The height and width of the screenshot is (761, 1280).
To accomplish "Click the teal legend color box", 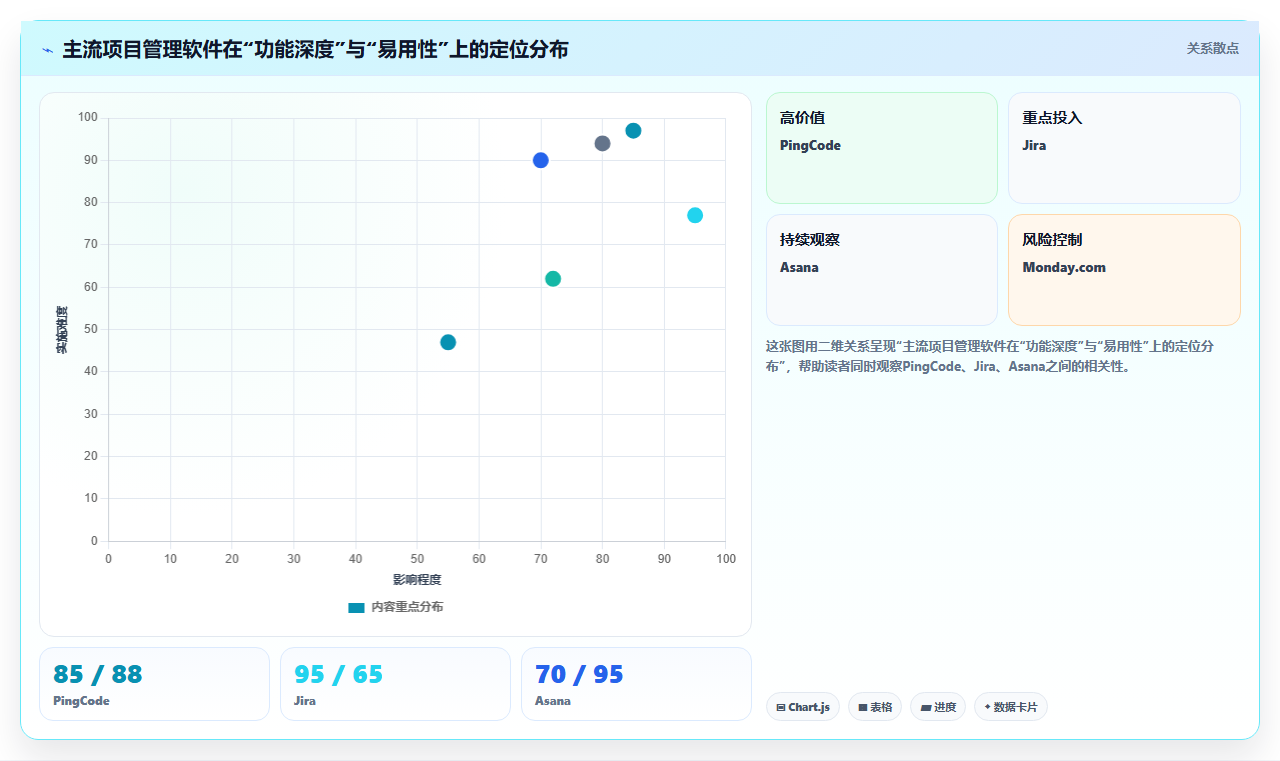I will (x=356, y=607).
